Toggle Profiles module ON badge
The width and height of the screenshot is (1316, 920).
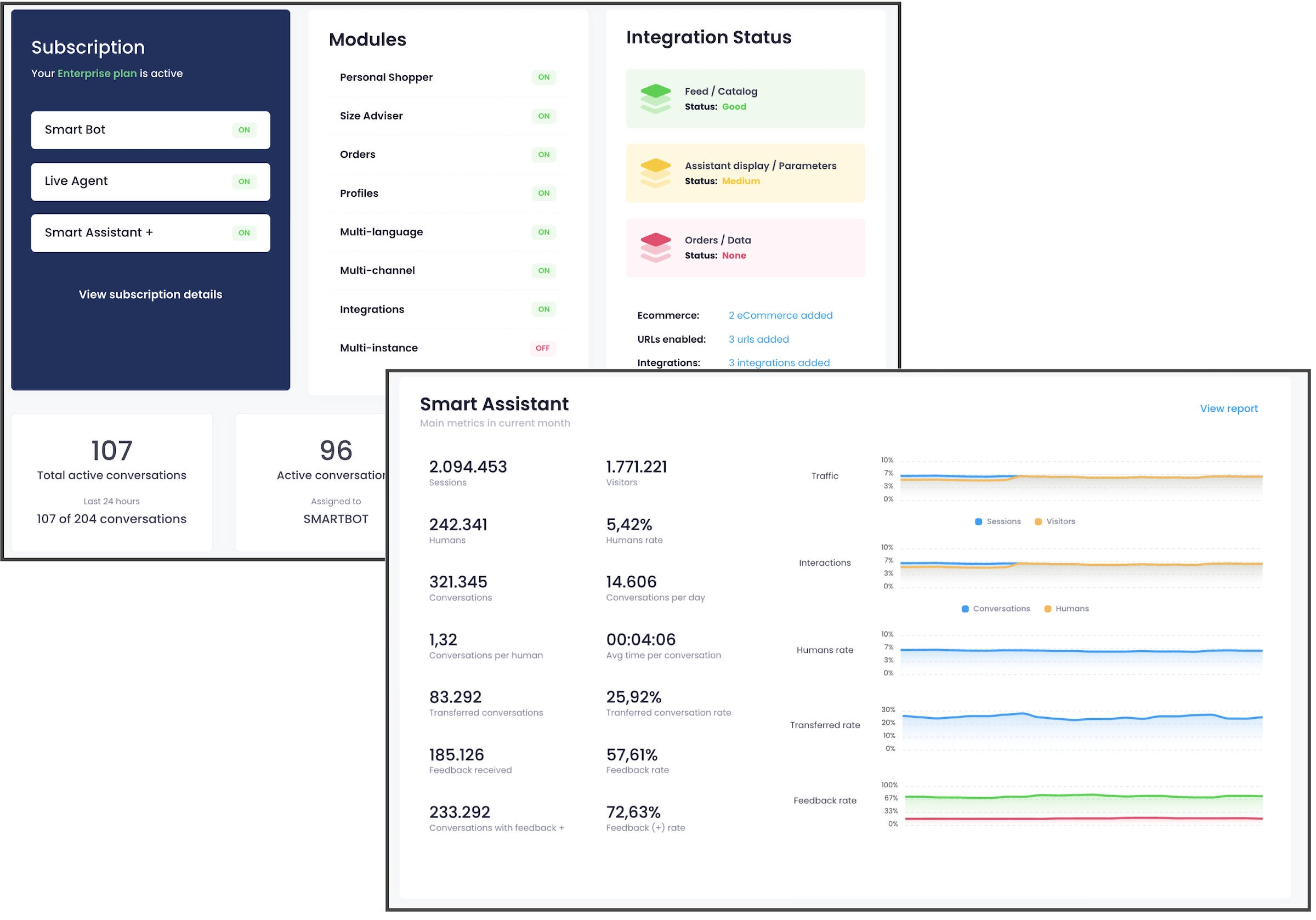pos(543,193)
